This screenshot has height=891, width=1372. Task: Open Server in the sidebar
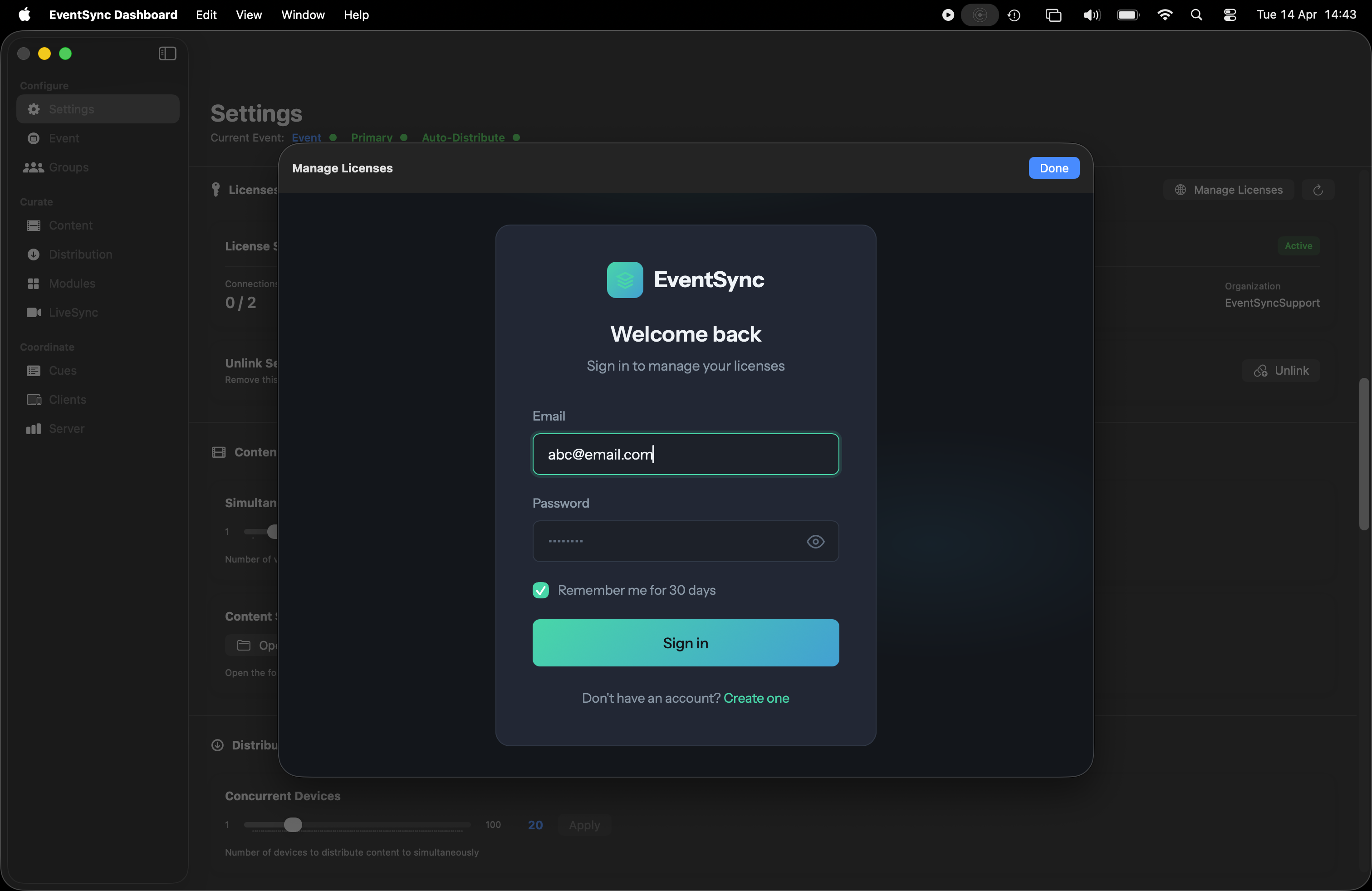tap(98, 429)
